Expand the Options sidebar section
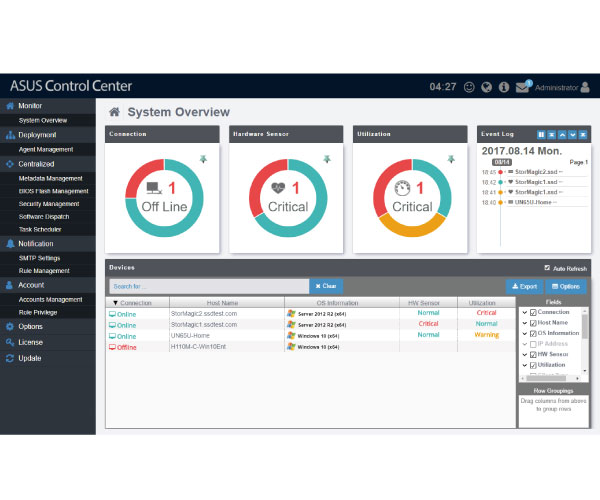Viewport: 600px width, 500px height. [x=30, y=326]
